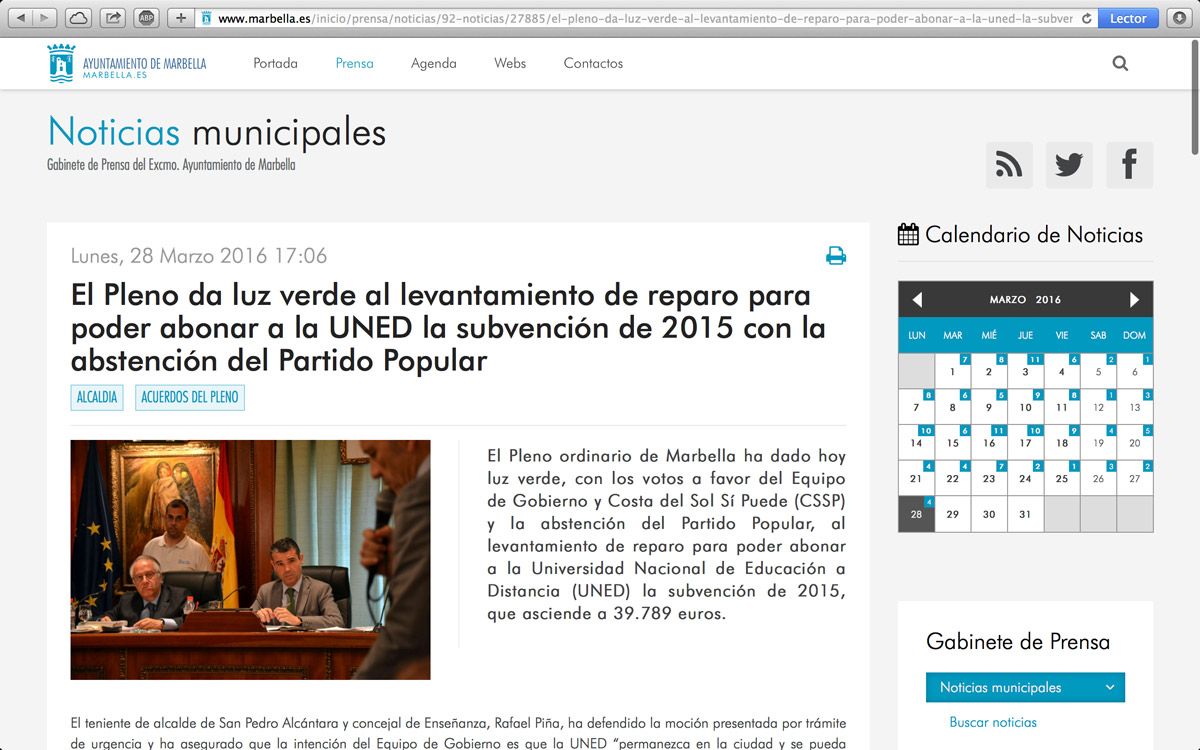Open the Buscar noticias link
This screenshot has width=1200, height=750.
click(x=993, y=722)
